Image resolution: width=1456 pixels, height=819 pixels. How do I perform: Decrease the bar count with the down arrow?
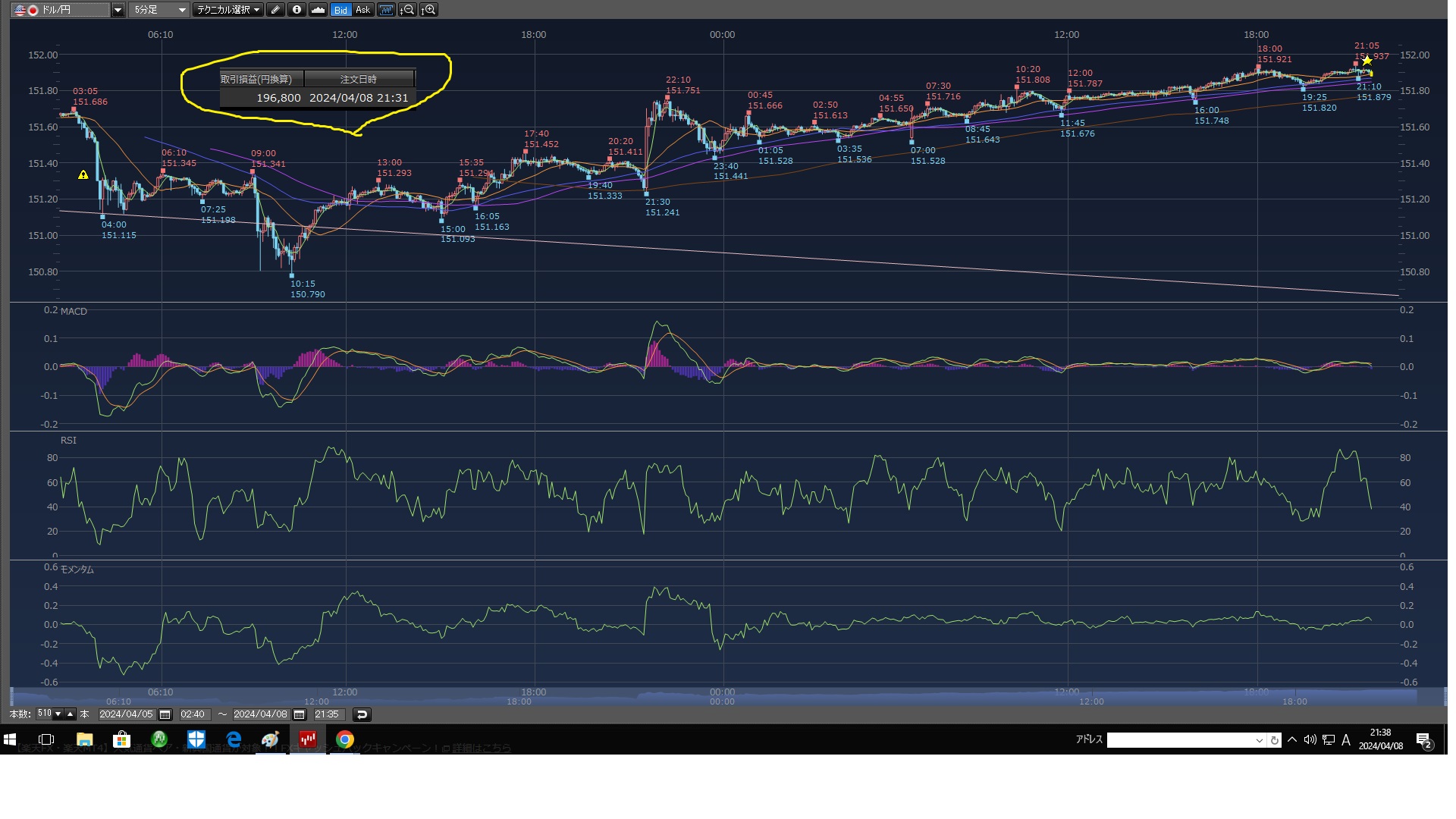pos(58,714)
